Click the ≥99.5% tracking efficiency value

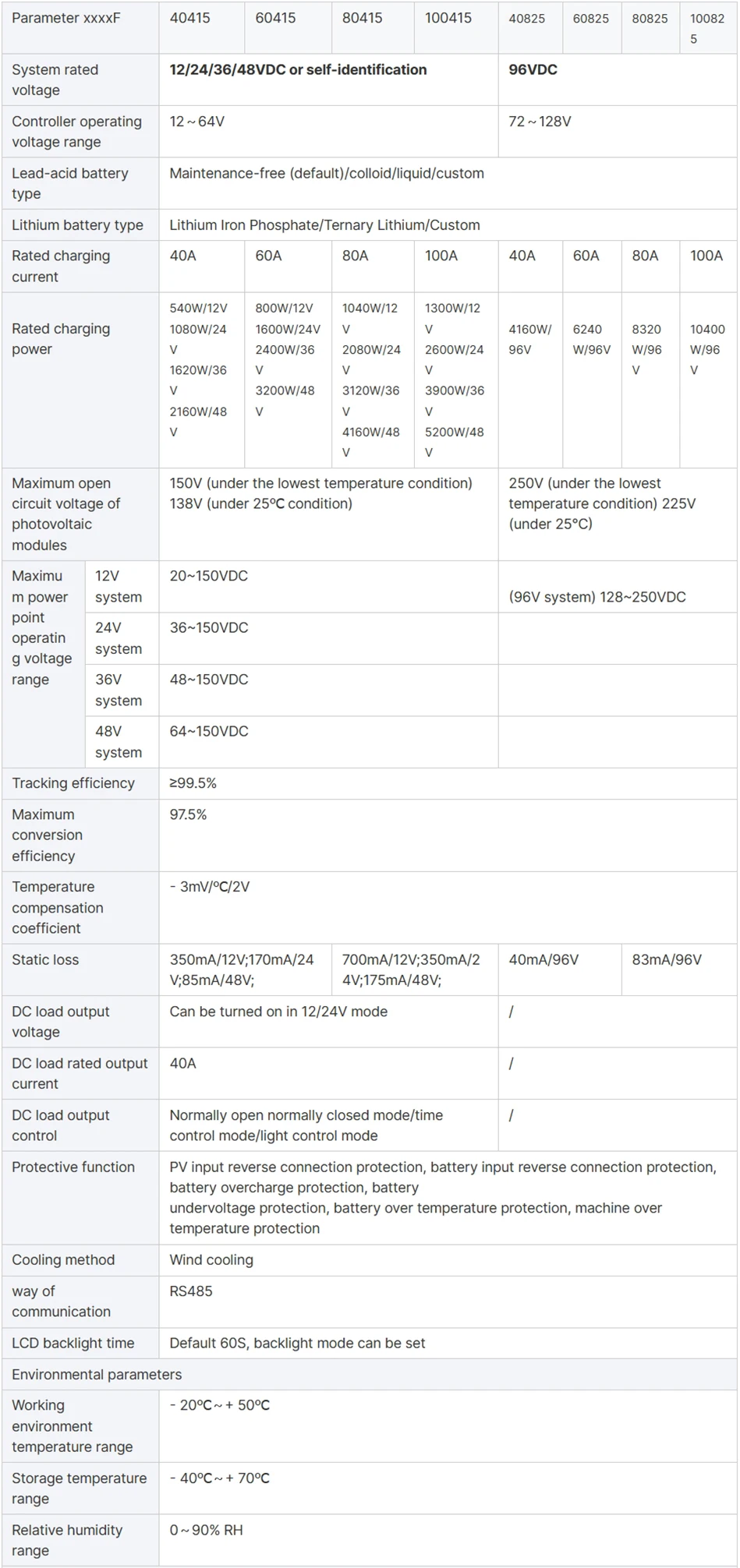193,783
